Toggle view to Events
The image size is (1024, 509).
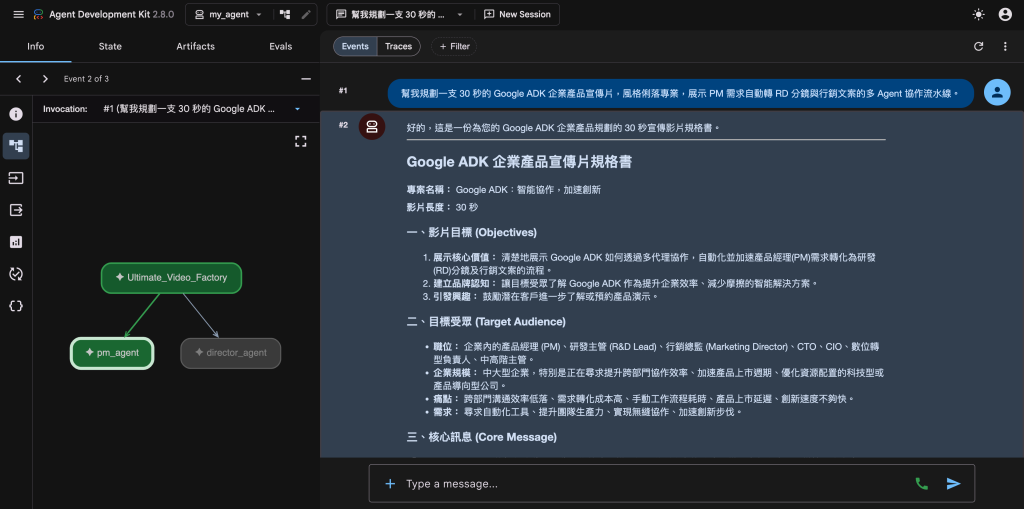point(355,46)
